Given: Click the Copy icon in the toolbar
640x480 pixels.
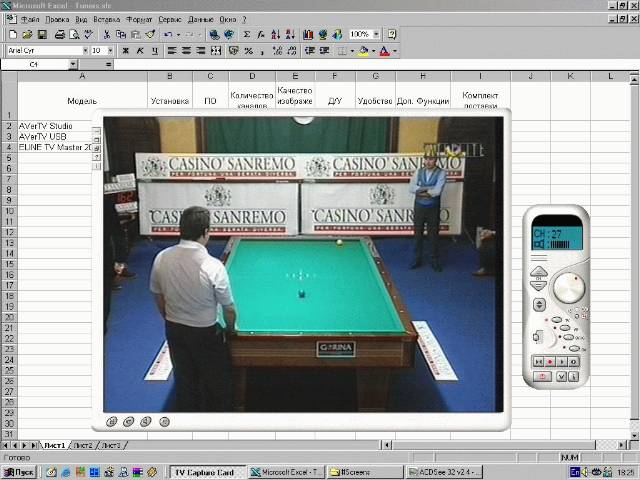Looking at the screenshot, I should tap(121, 35).
